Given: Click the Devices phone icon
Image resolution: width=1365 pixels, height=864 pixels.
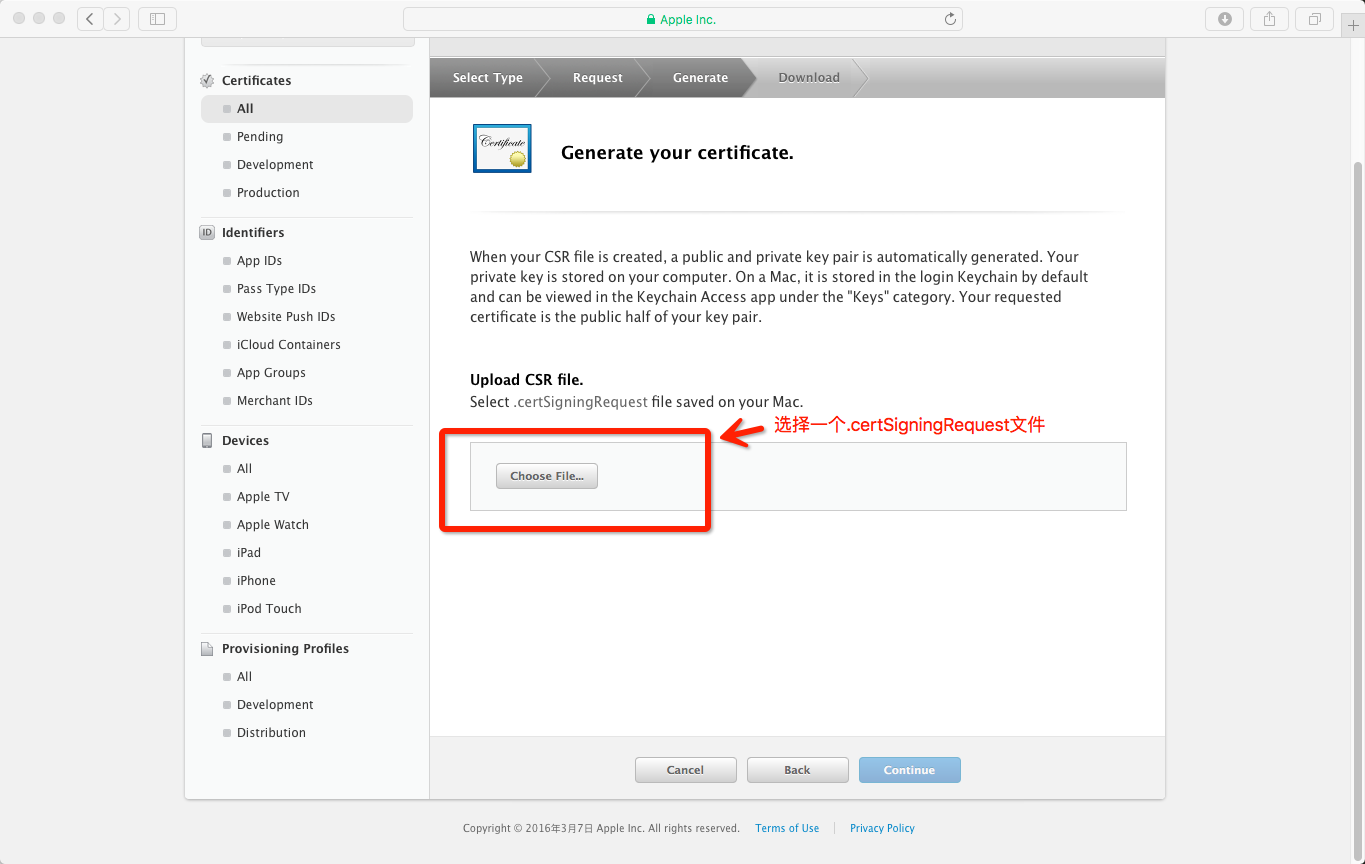Looking at the screenshot, I should pyautogui.click(x=207, y=441).
